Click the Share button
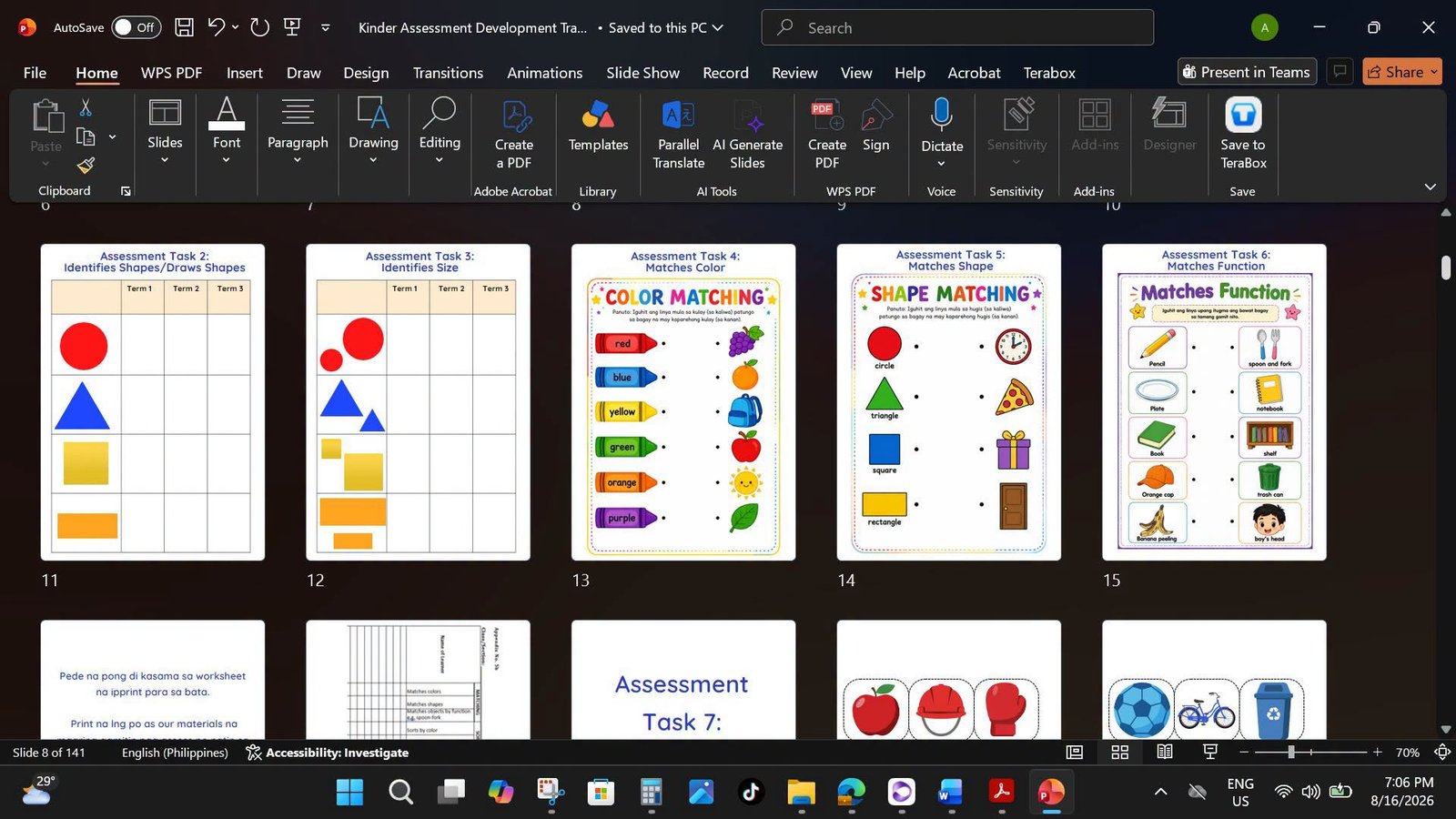The image size is (1456, 819). [1401, 72]
